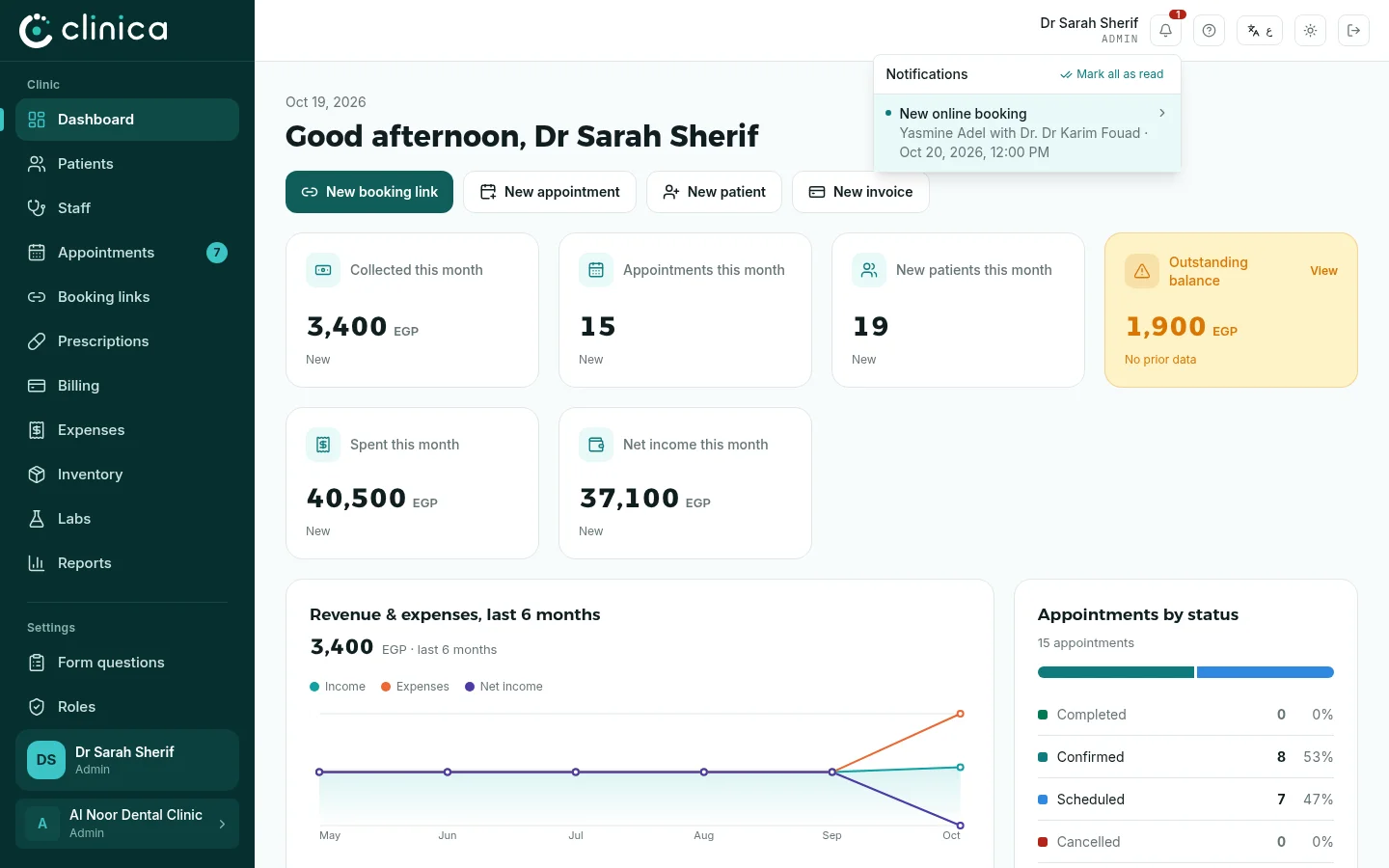Open the Expenses section
1389x868 pixels.
127,430
